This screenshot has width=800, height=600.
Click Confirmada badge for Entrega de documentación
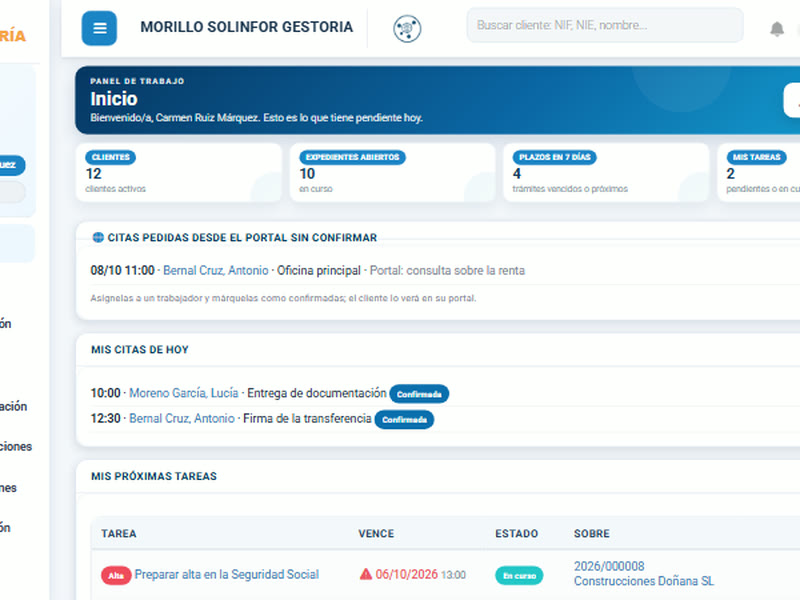[x=419, y=394]
